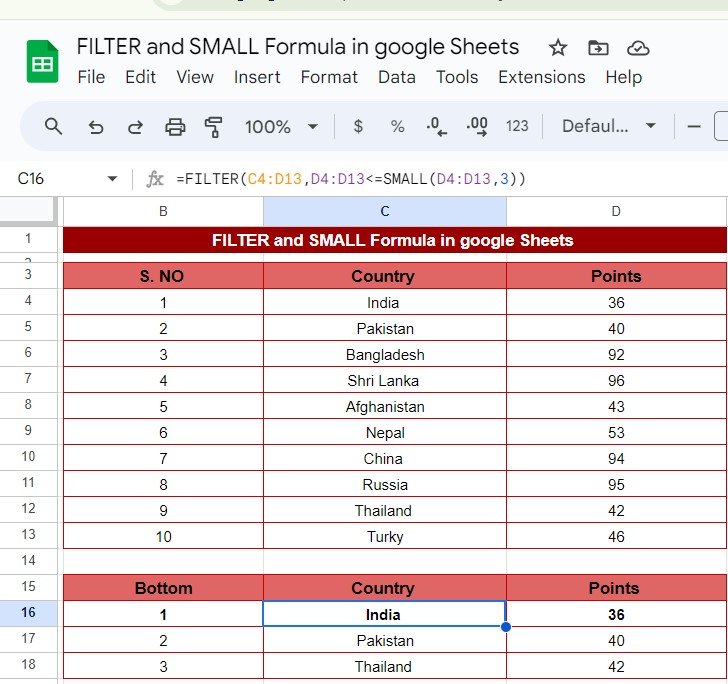This screenshot has width=728, height=684.
Task: Click the 'S. NO' header cell
Action: [x=163, y=276]
